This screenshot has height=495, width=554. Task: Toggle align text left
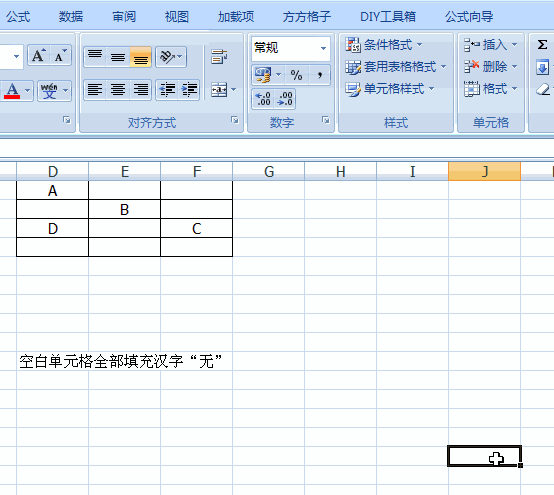[x=95, y=89]
